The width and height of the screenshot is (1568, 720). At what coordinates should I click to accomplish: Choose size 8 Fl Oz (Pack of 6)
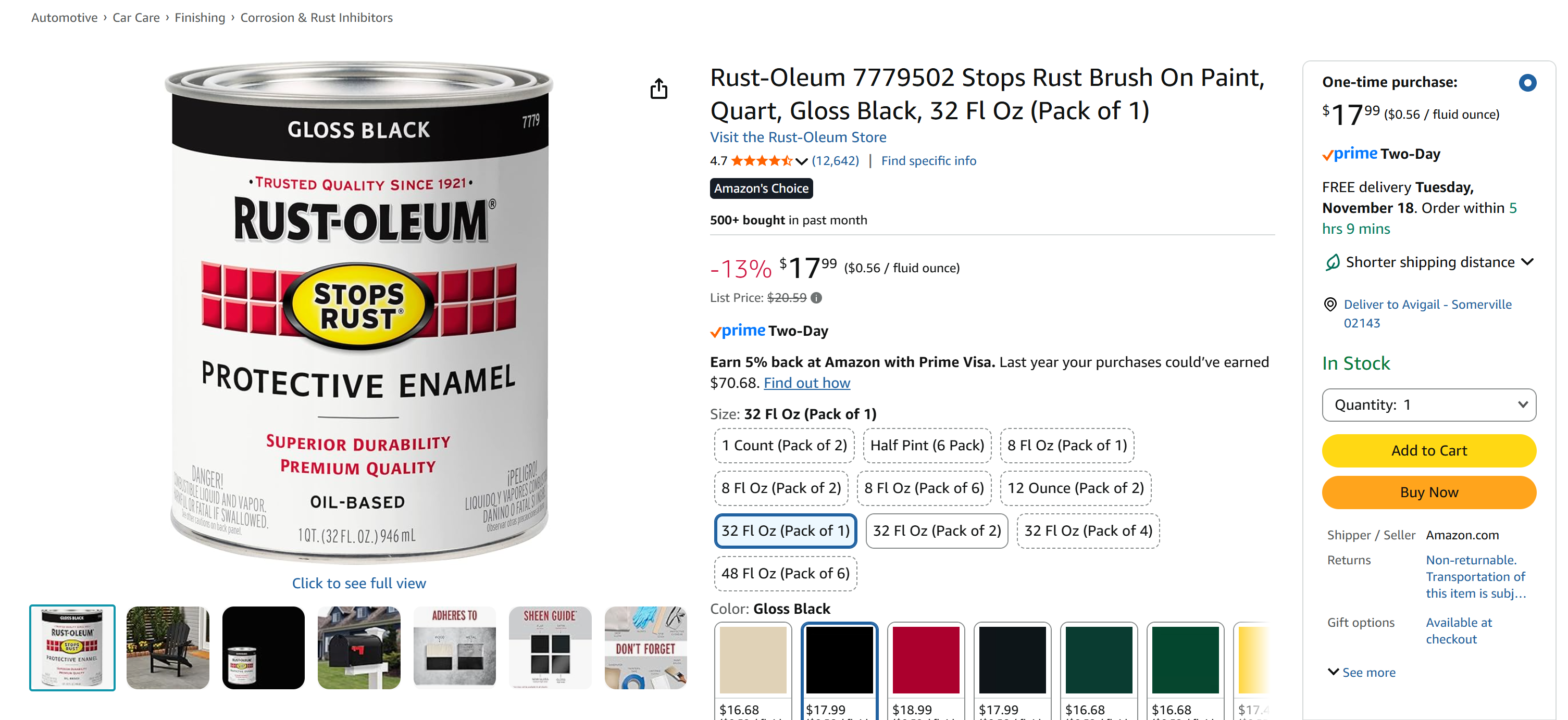[x=924, y=488]
